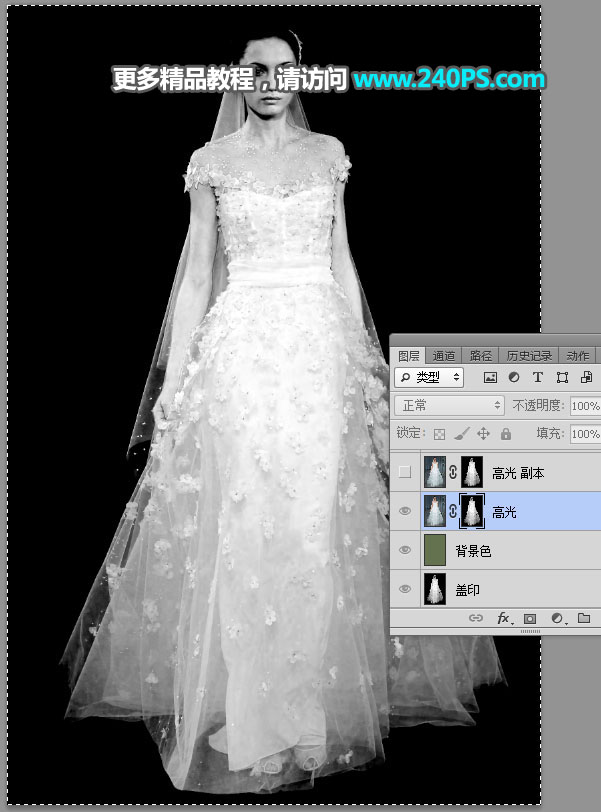Lock all padlock icon
The width and height of the screenshot is (601, 812).
(506, 433)
